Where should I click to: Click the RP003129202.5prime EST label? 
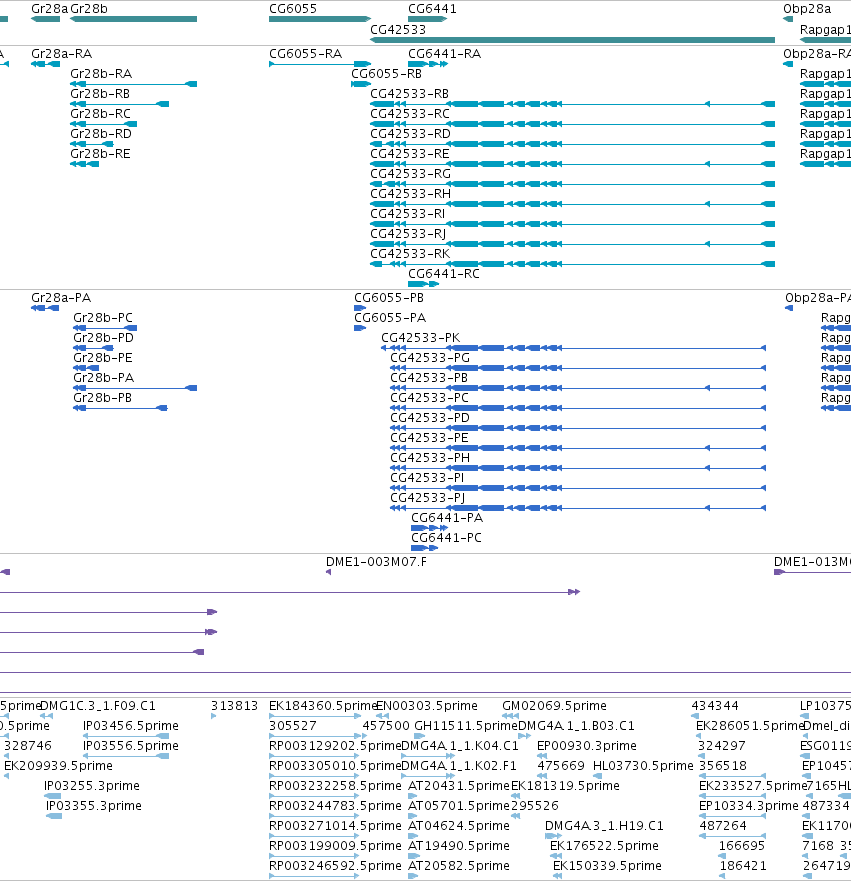tap(335, 746)
